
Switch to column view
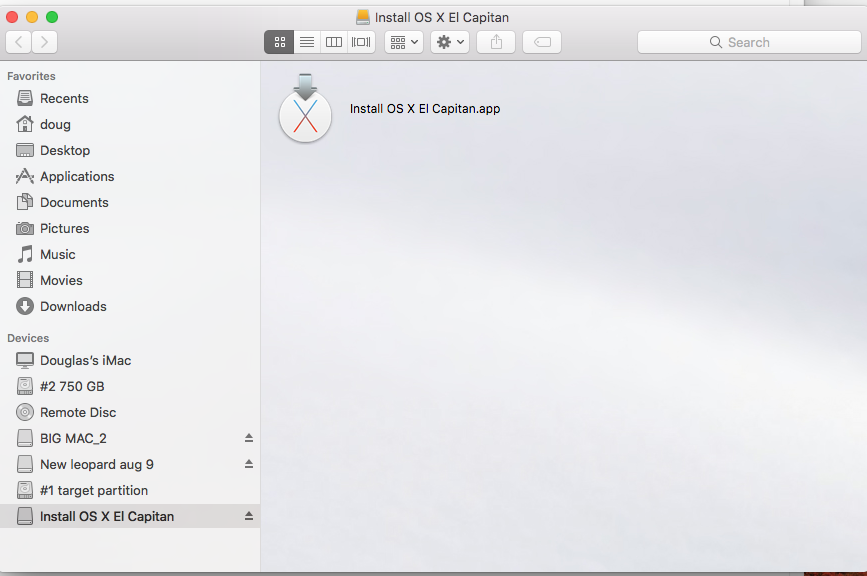334,42
